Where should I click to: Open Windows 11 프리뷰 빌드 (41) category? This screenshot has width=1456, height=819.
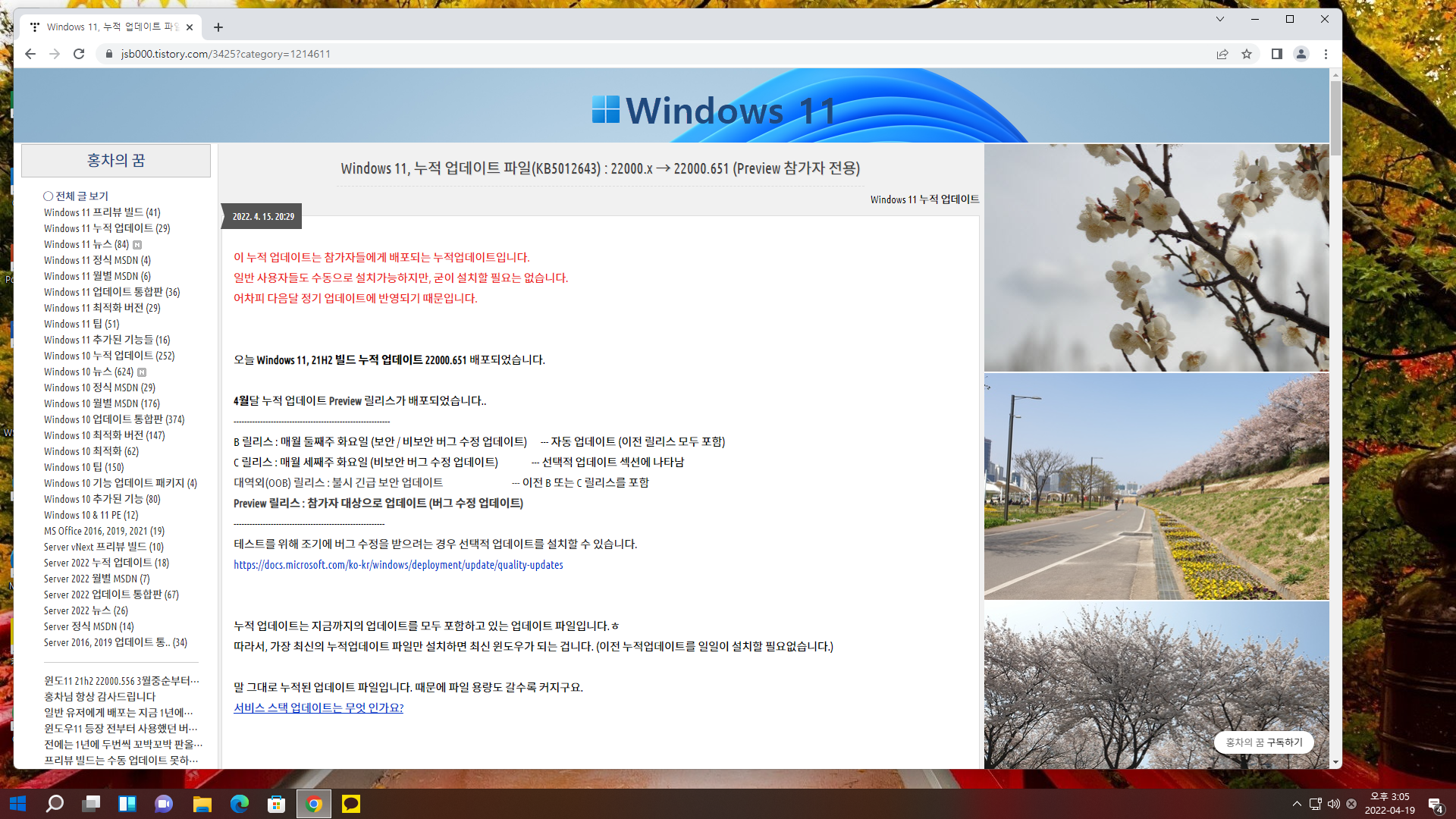coord(102,212)
